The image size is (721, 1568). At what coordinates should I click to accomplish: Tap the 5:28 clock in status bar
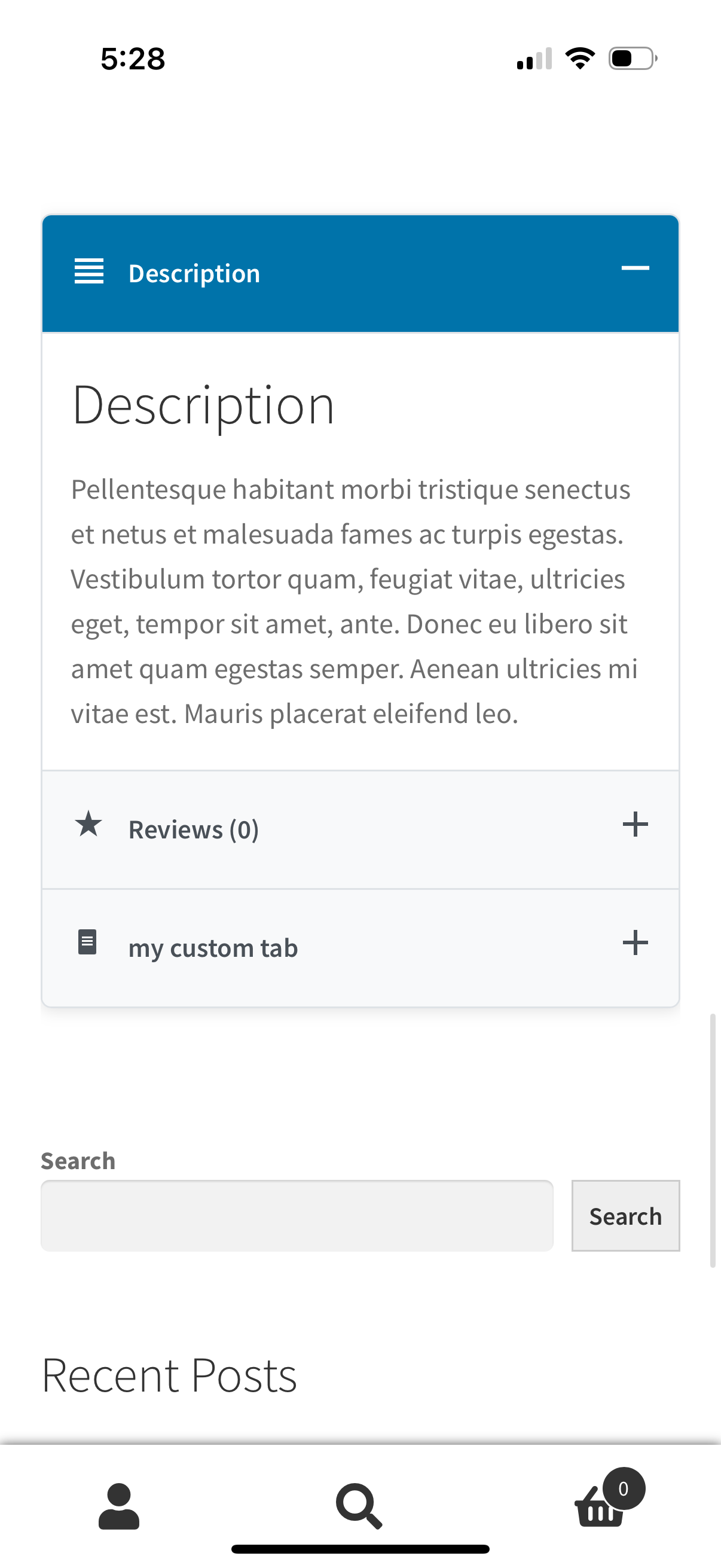(x=133, y=59)
